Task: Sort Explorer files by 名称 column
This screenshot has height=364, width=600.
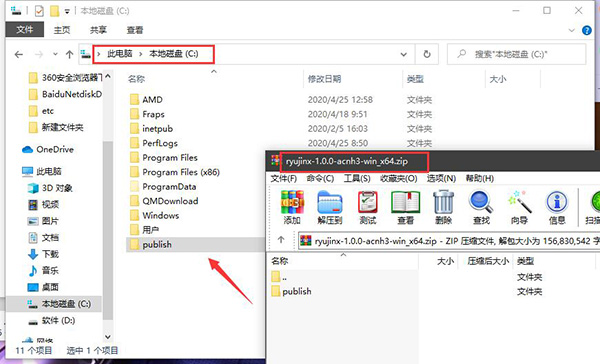Action: pyautogui.click(x=136, y=79)
